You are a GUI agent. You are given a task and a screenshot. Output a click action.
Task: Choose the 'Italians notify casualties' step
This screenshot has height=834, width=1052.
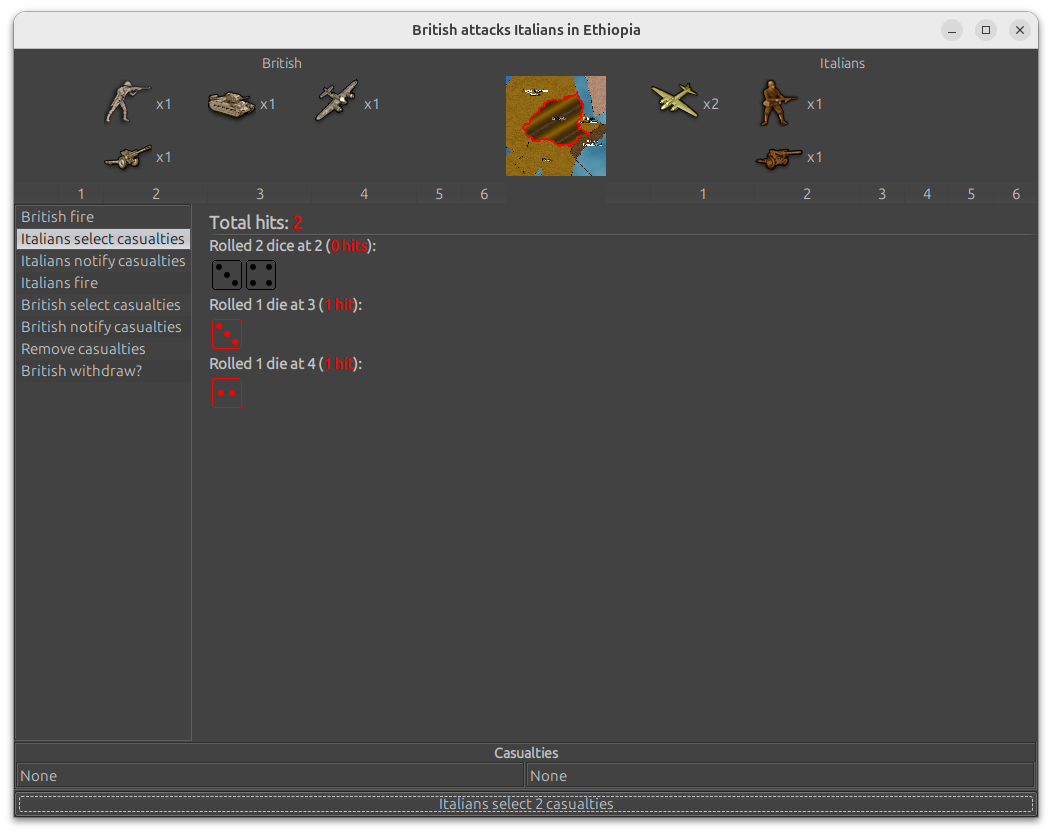coord(103,261)
